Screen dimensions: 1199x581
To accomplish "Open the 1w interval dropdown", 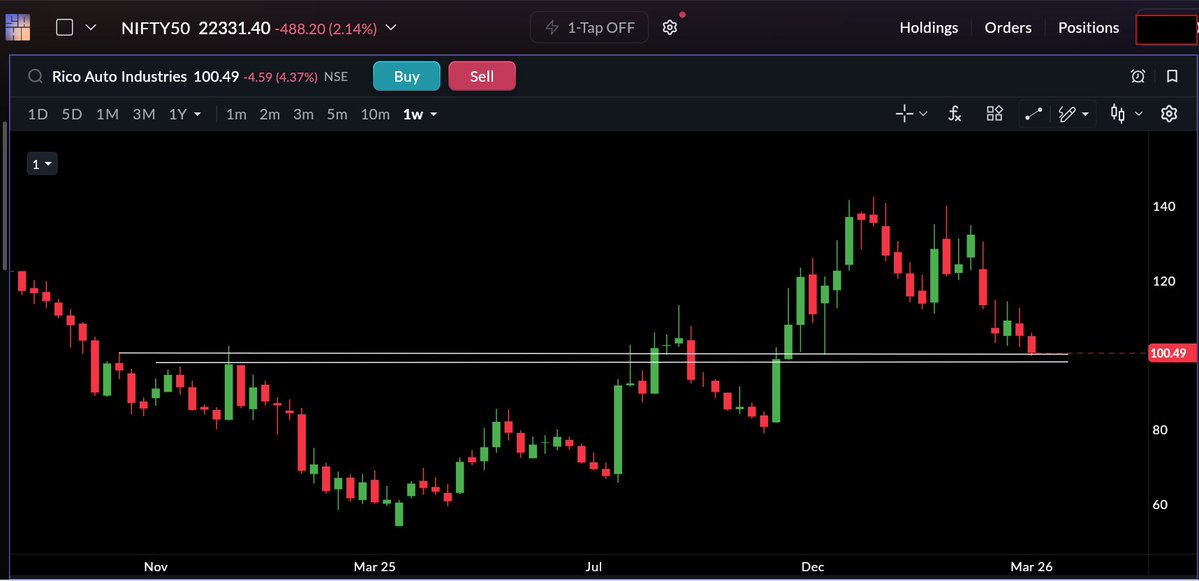I will pos(420,115).
